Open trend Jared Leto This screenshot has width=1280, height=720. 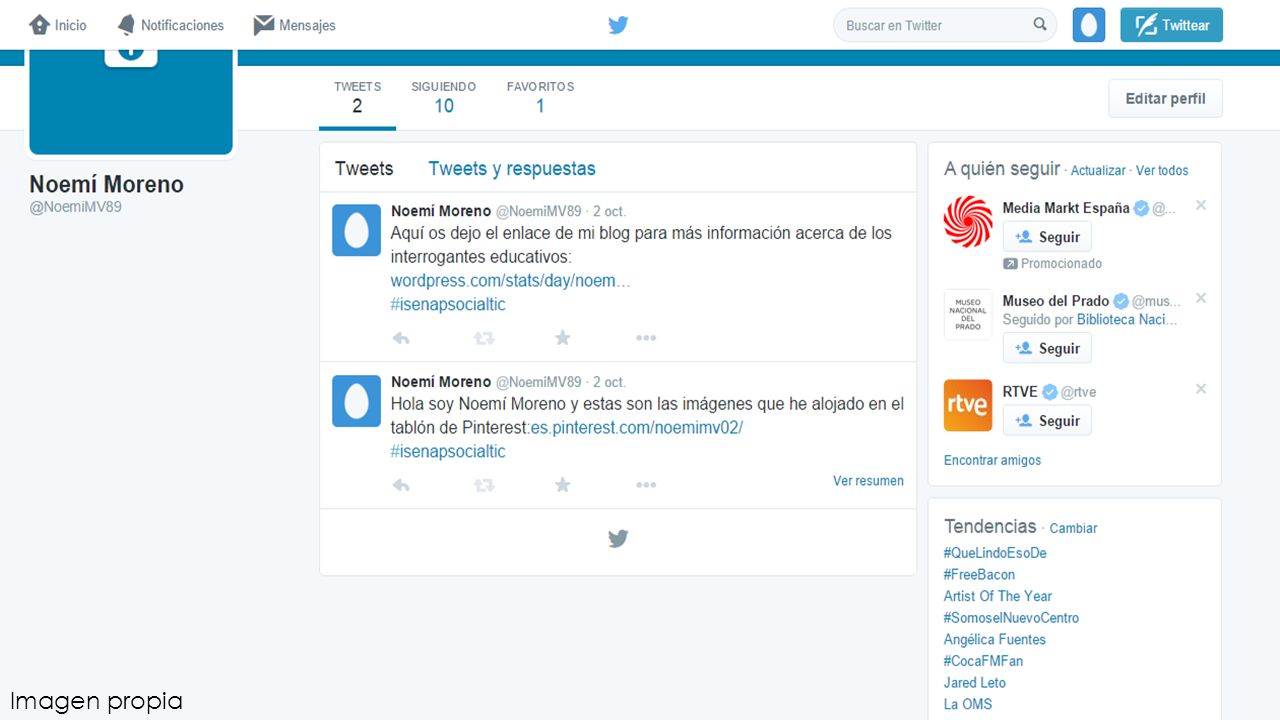tap(975, 683)
